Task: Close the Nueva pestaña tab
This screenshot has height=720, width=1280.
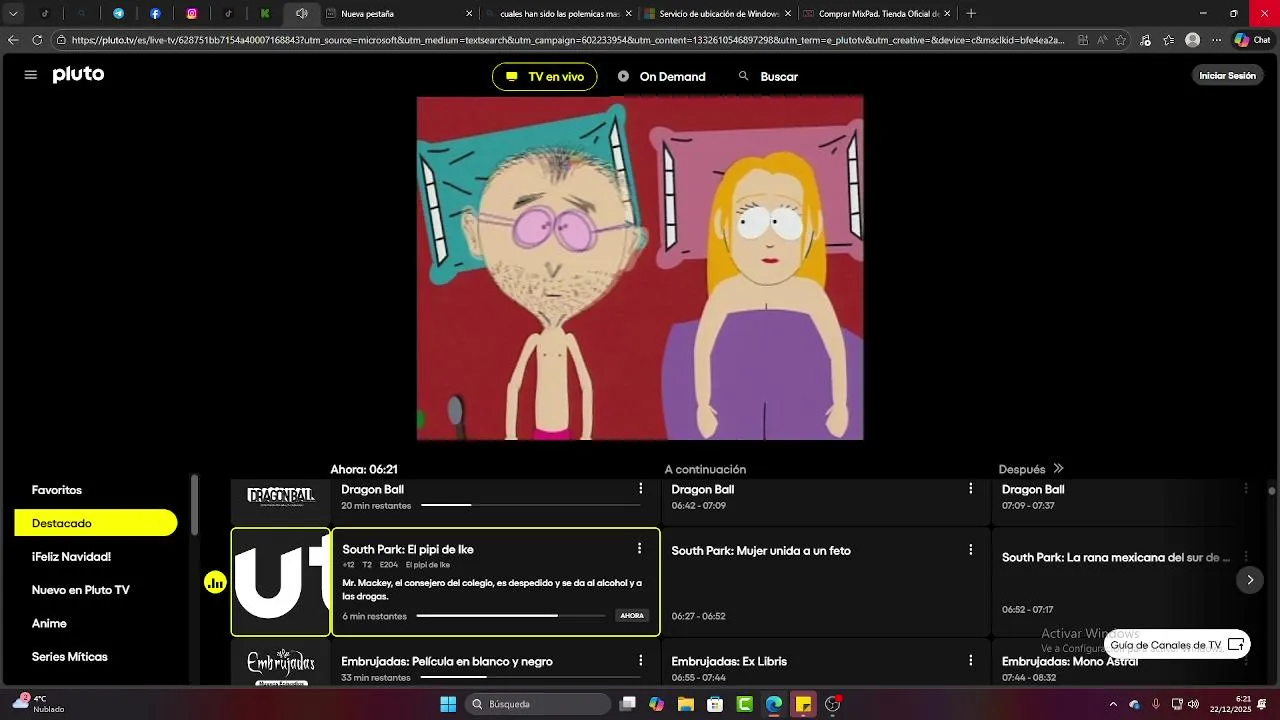Action: pyautogui.click(x=469, y=14)
